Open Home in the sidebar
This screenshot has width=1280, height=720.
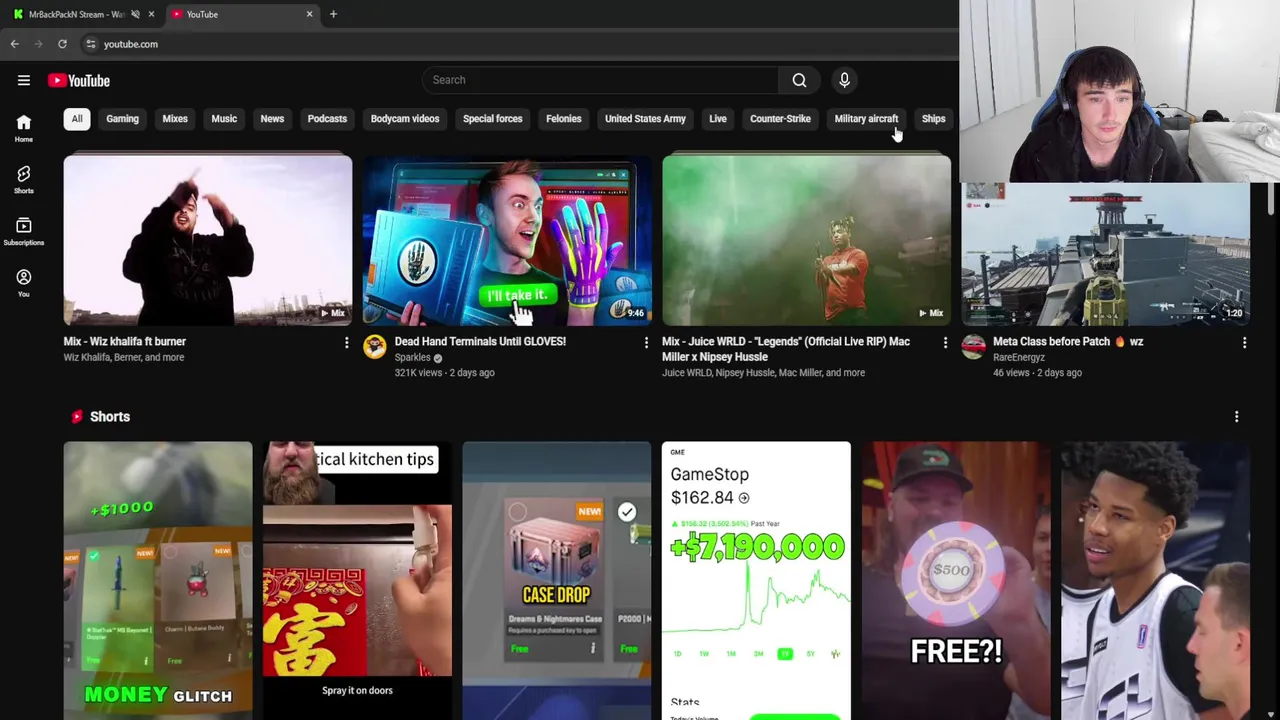click(x=24, y=127)
